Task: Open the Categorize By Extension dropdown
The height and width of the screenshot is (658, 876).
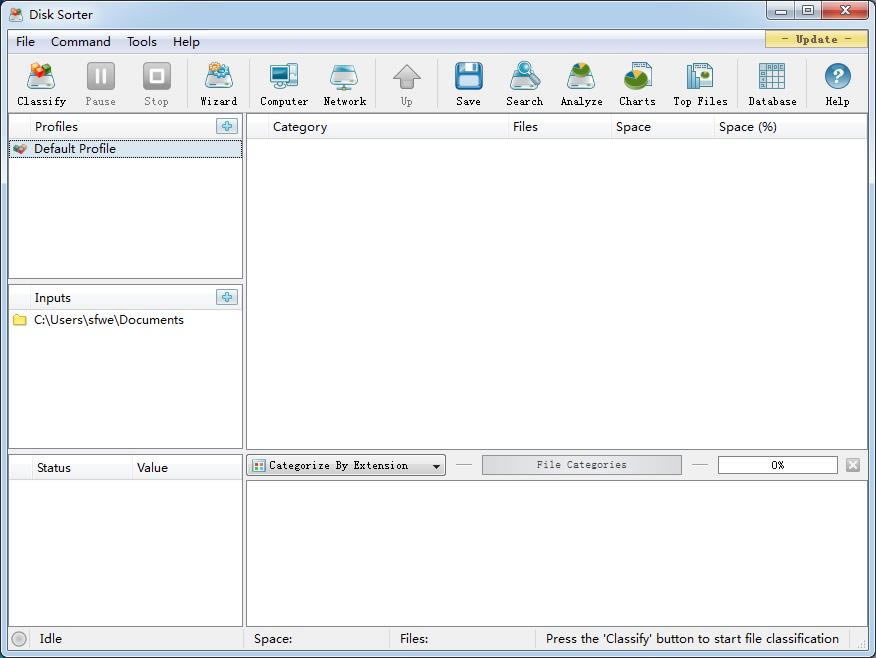Action: pos(346,465)
